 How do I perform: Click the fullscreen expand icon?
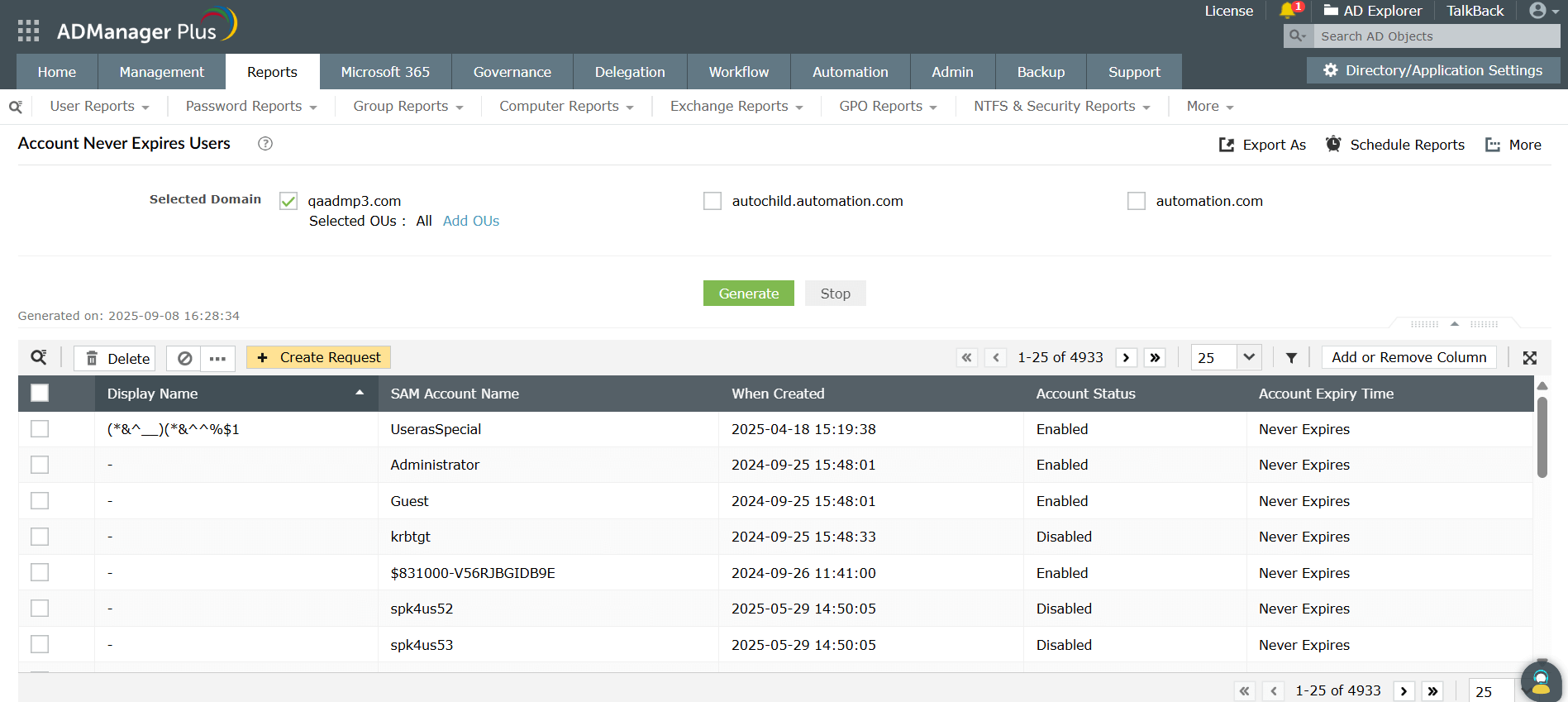click(1530, 358)
